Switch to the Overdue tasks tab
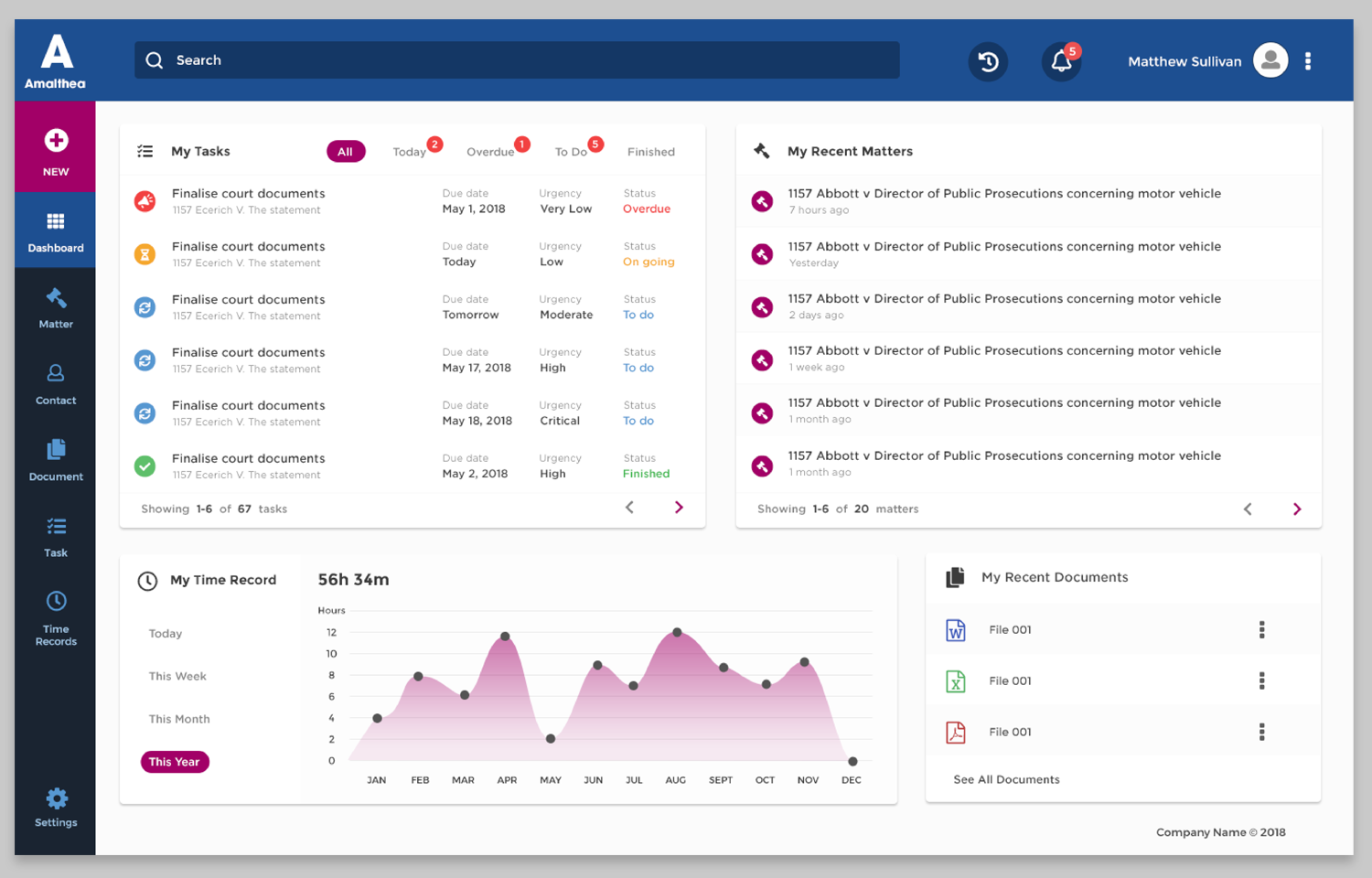 click(x=491, y=152)
